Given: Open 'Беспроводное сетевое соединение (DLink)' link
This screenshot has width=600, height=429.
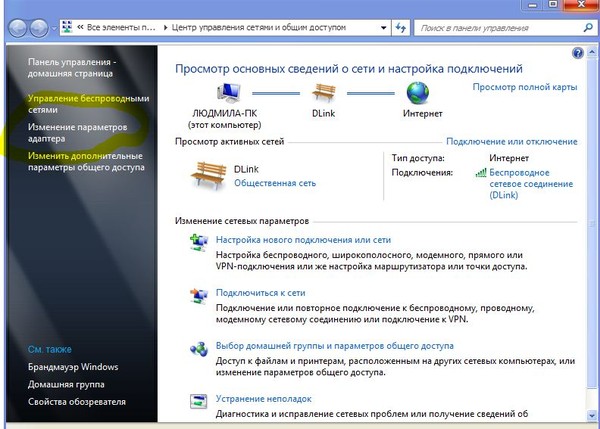Looking at the screenshot, I should click(531, 184).
